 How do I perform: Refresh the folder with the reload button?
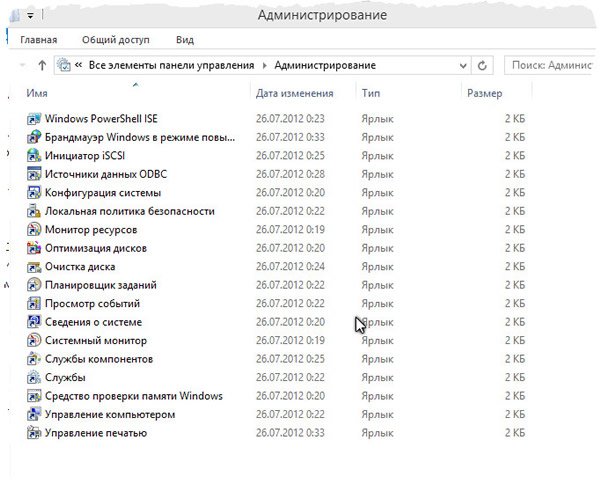click(x=482, y=66)
